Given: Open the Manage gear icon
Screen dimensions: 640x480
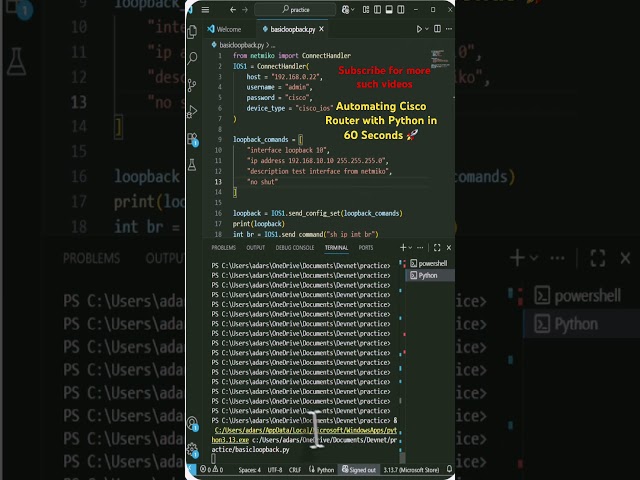Looking at the screenshot, I should coord(192,450).
